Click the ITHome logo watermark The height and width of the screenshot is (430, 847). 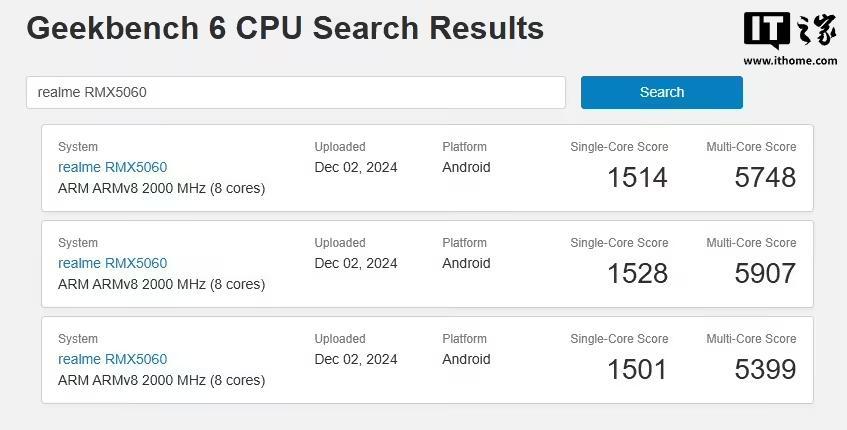pos(790,32)
